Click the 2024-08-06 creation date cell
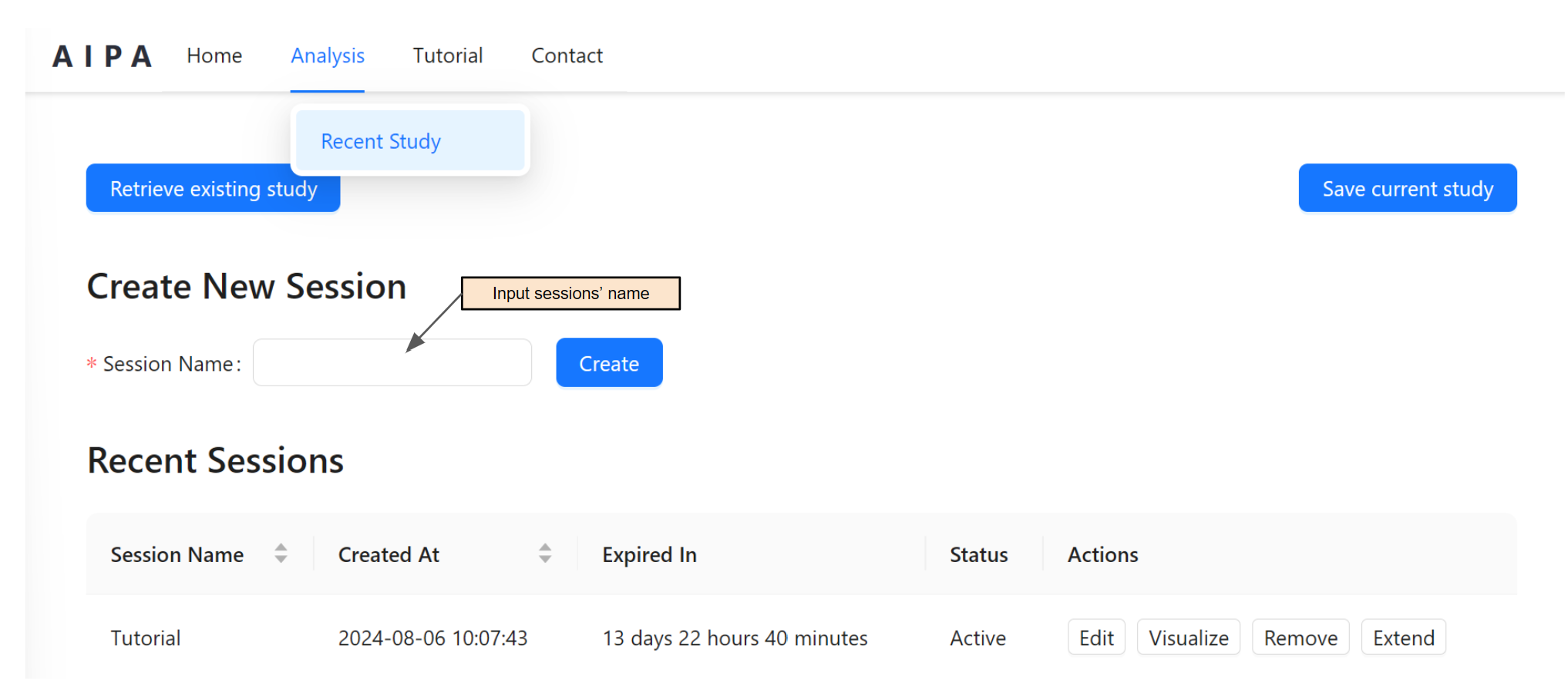The width and height of the screenshot is (1568, 697). pyautogui.click(x=432, y=638)
